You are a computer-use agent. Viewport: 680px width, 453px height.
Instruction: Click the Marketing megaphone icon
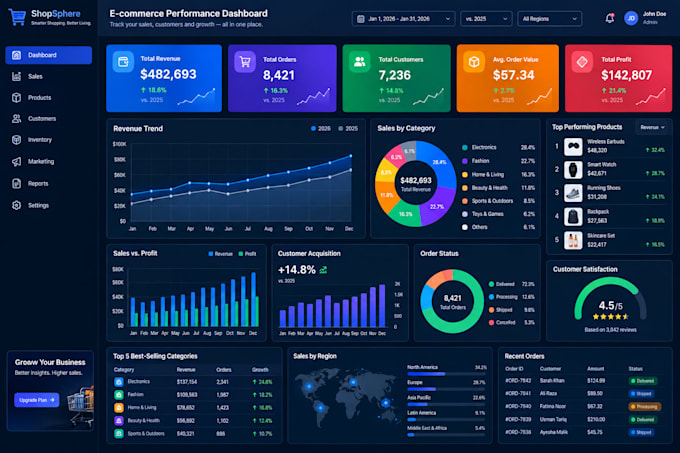(x=16, y=161)
